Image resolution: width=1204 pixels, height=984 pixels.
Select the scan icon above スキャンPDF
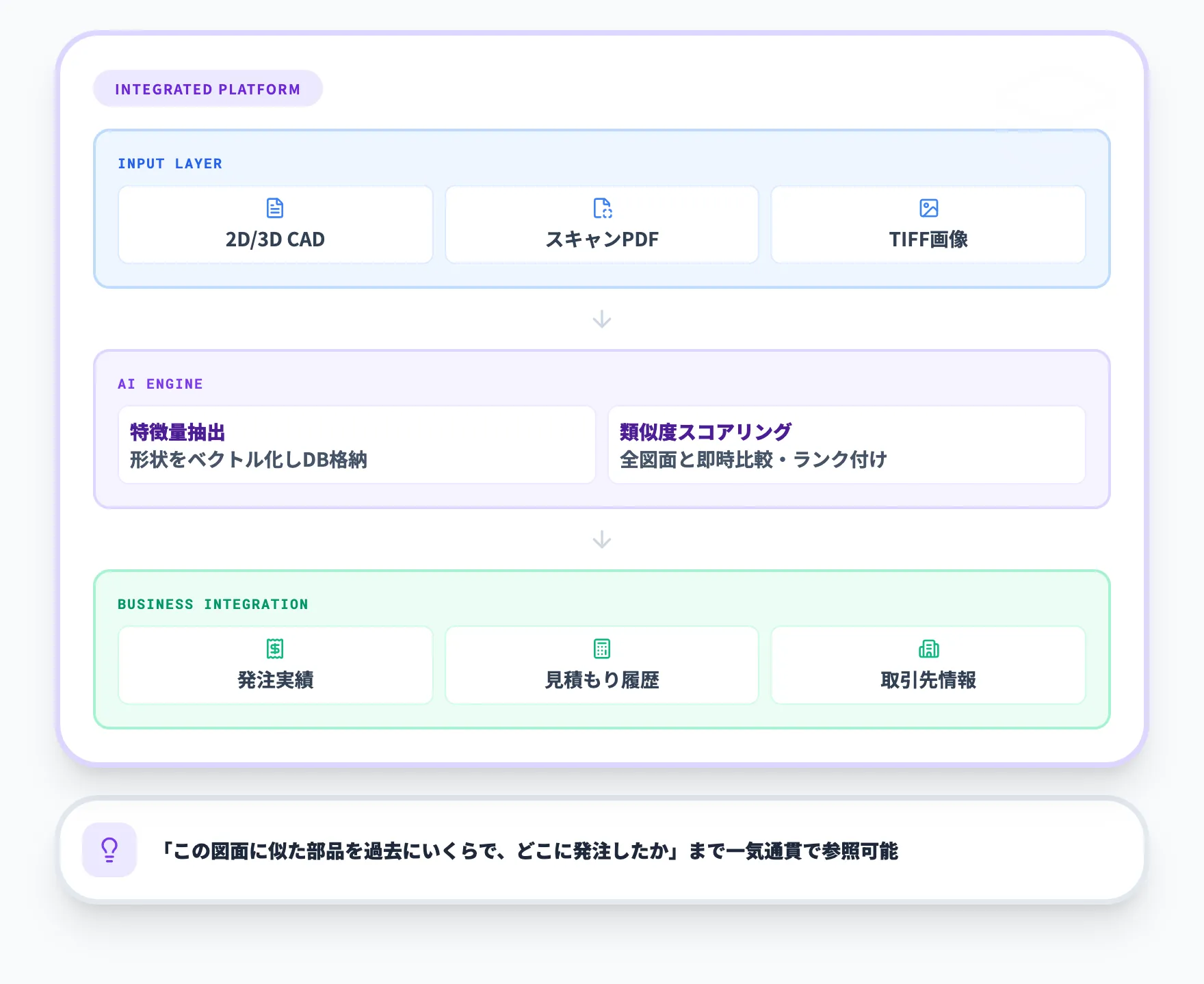601,208
